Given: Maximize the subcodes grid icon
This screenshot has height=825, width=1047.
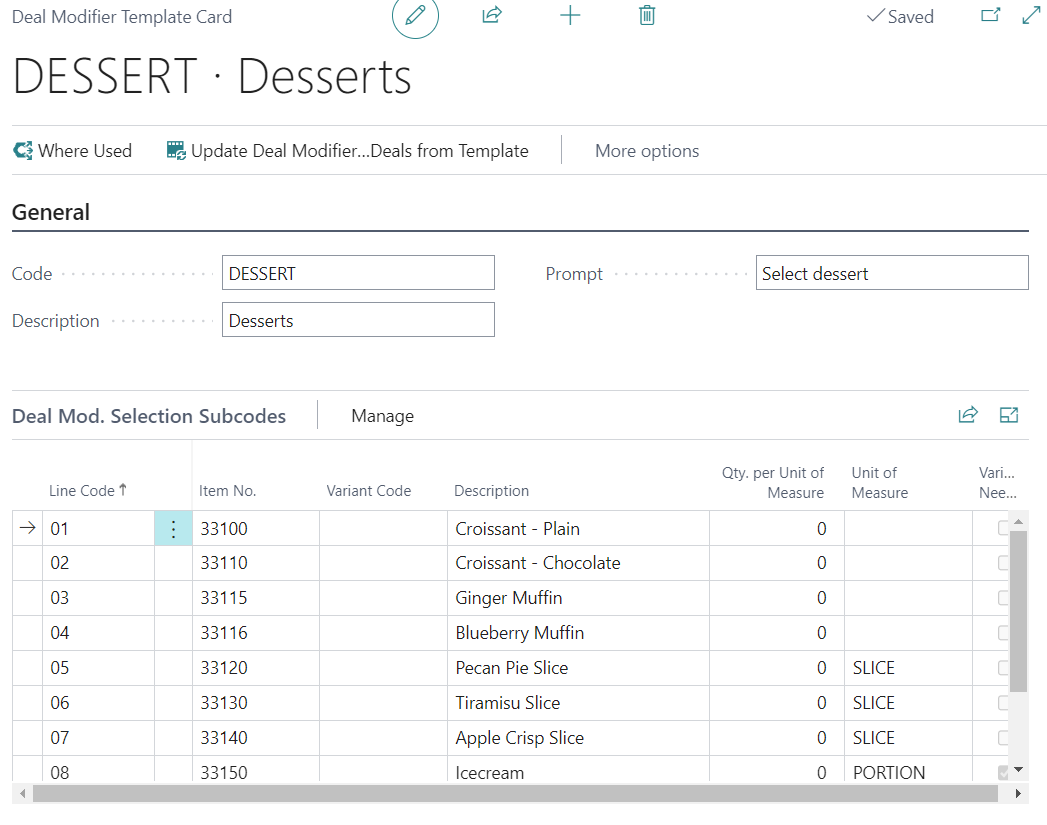Looking at the screenshot, I should point(1009,415).
